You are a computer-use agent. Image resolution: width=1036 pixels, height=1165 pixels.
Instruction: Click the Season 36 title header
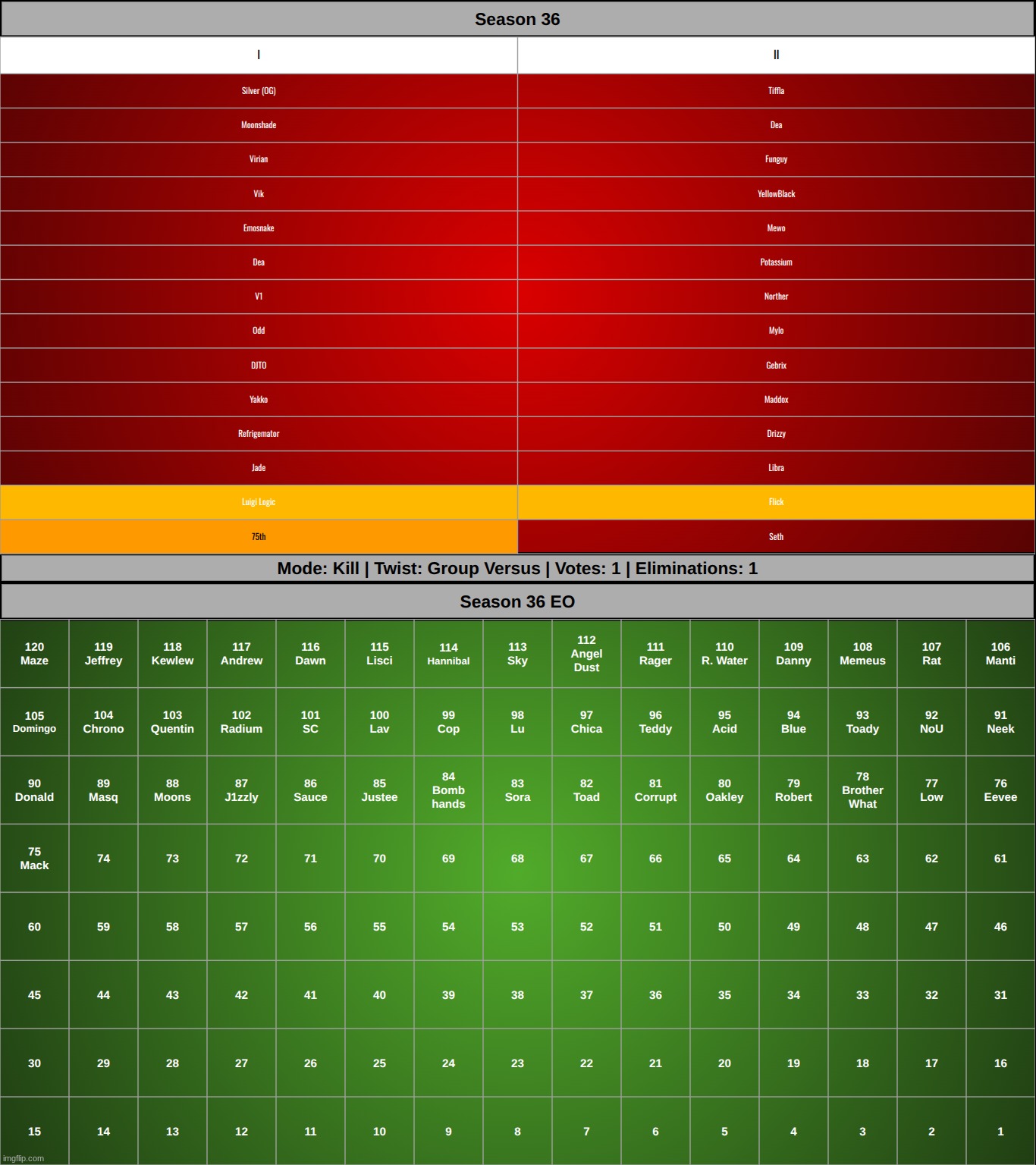click(517, 19)
